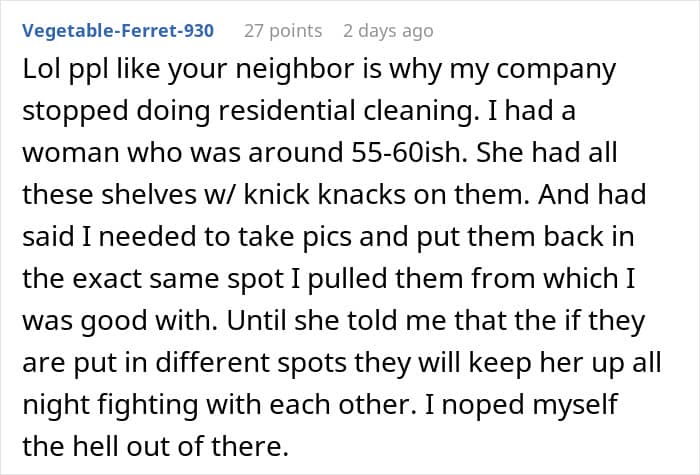Click the 27 points score label
Image resolution: width=700 pixels, height=475 pixels.
point(283,31)
